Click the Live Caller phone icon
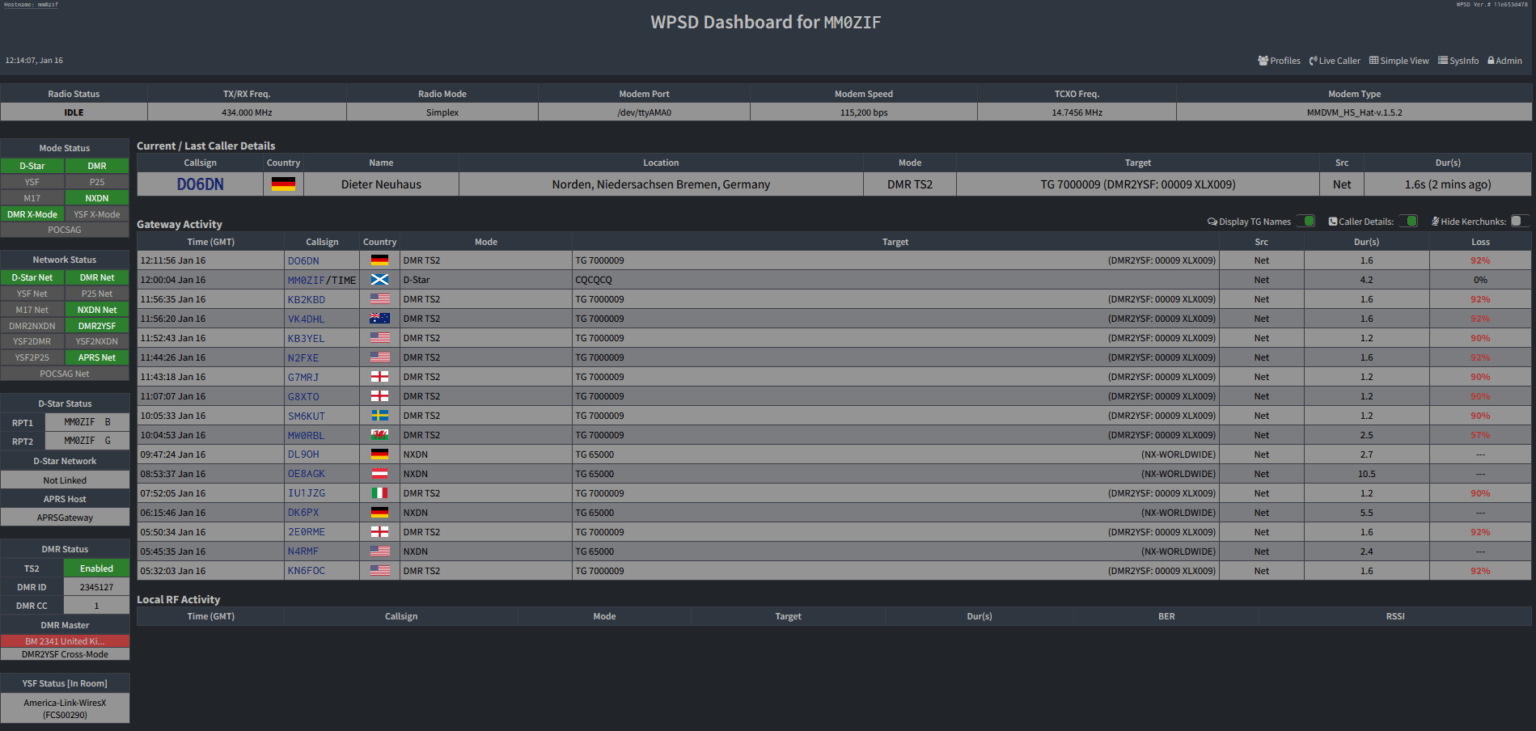Image resolution: width=1536 pixels, height=731 pixels. coord(1313,61)
